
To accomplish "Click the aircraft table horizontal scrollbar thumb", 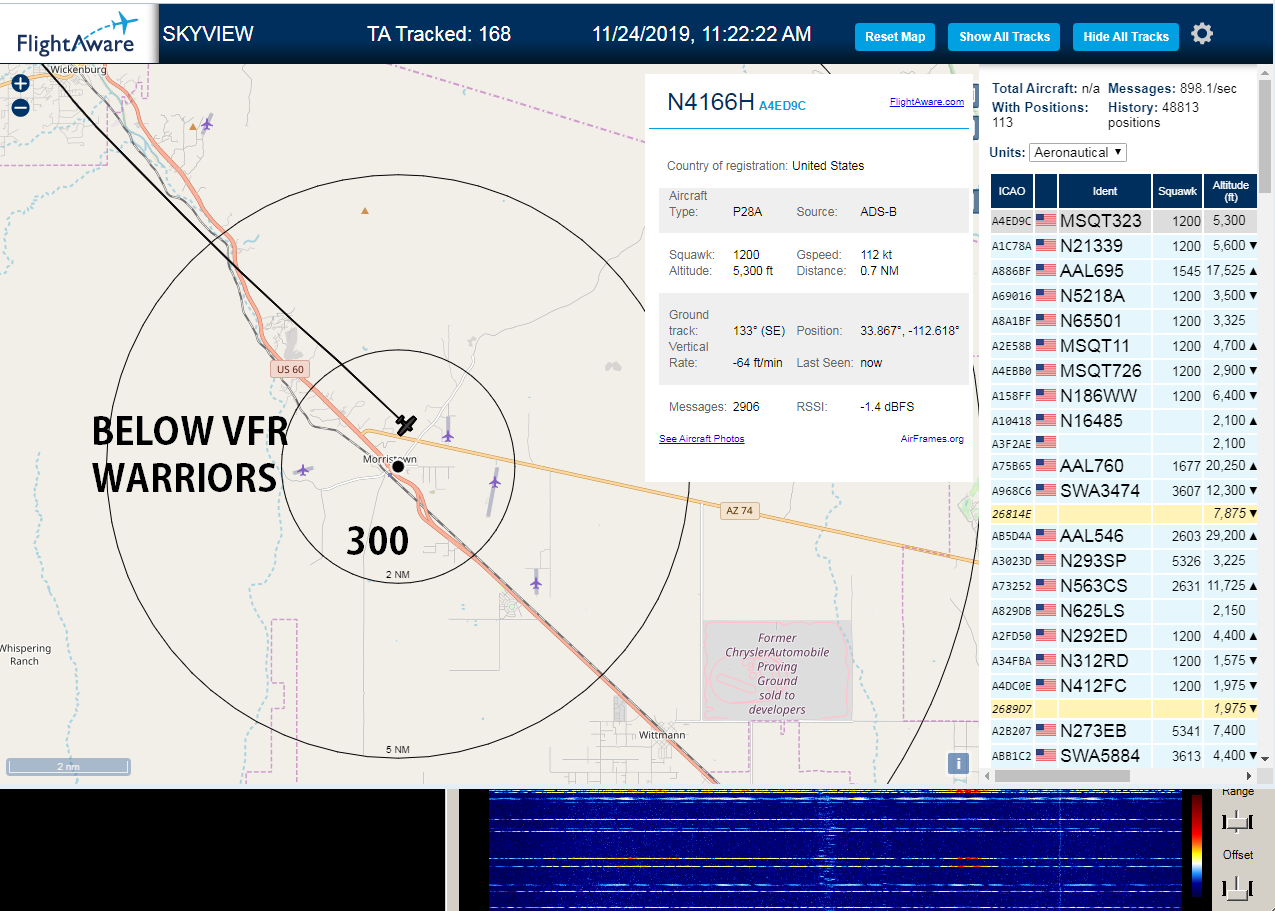I will [1062, 775].
